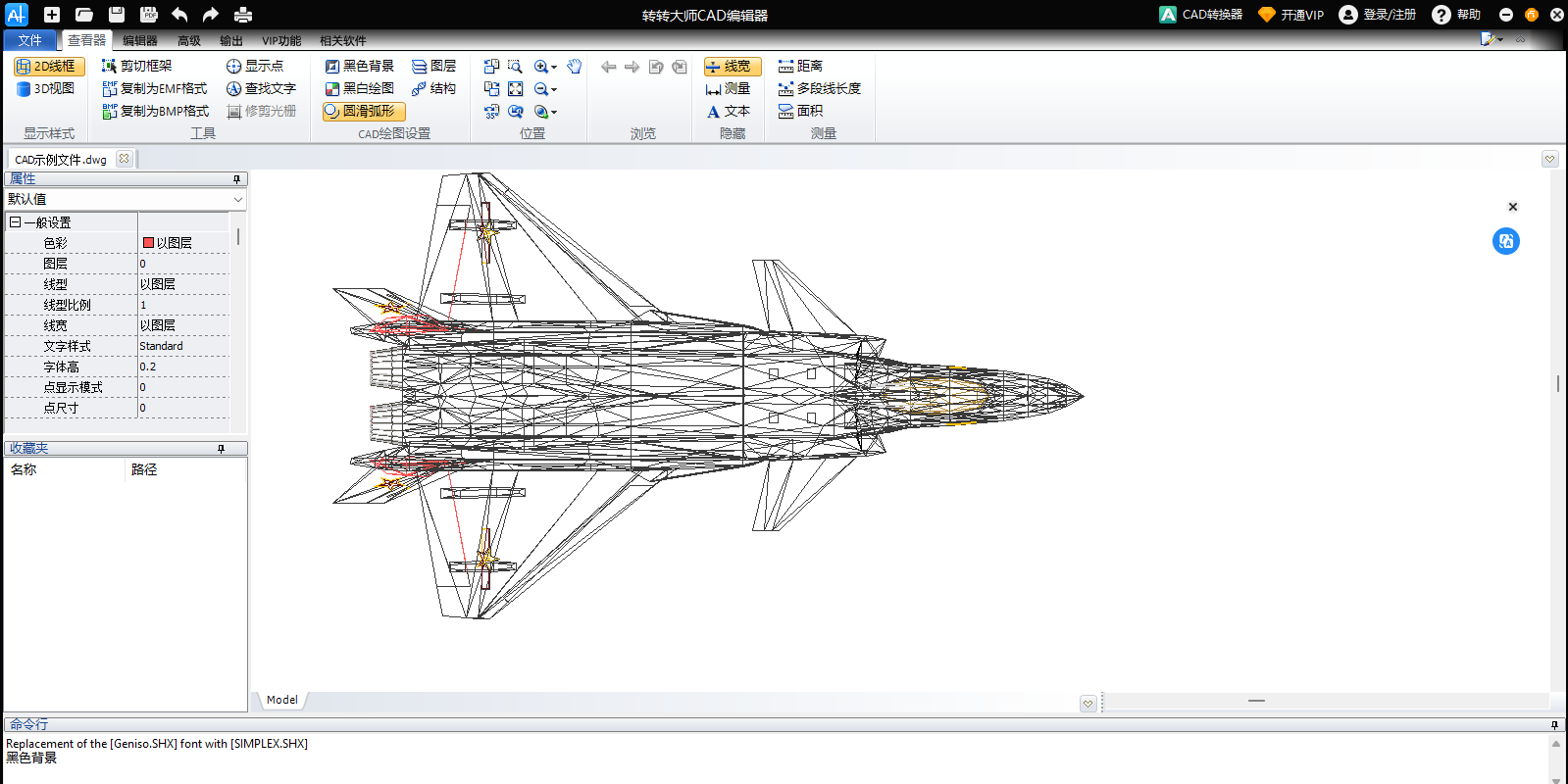Toggle the 黑色背景 black background option
This screenshot has width=1568, height=784.
pos(360,67)
